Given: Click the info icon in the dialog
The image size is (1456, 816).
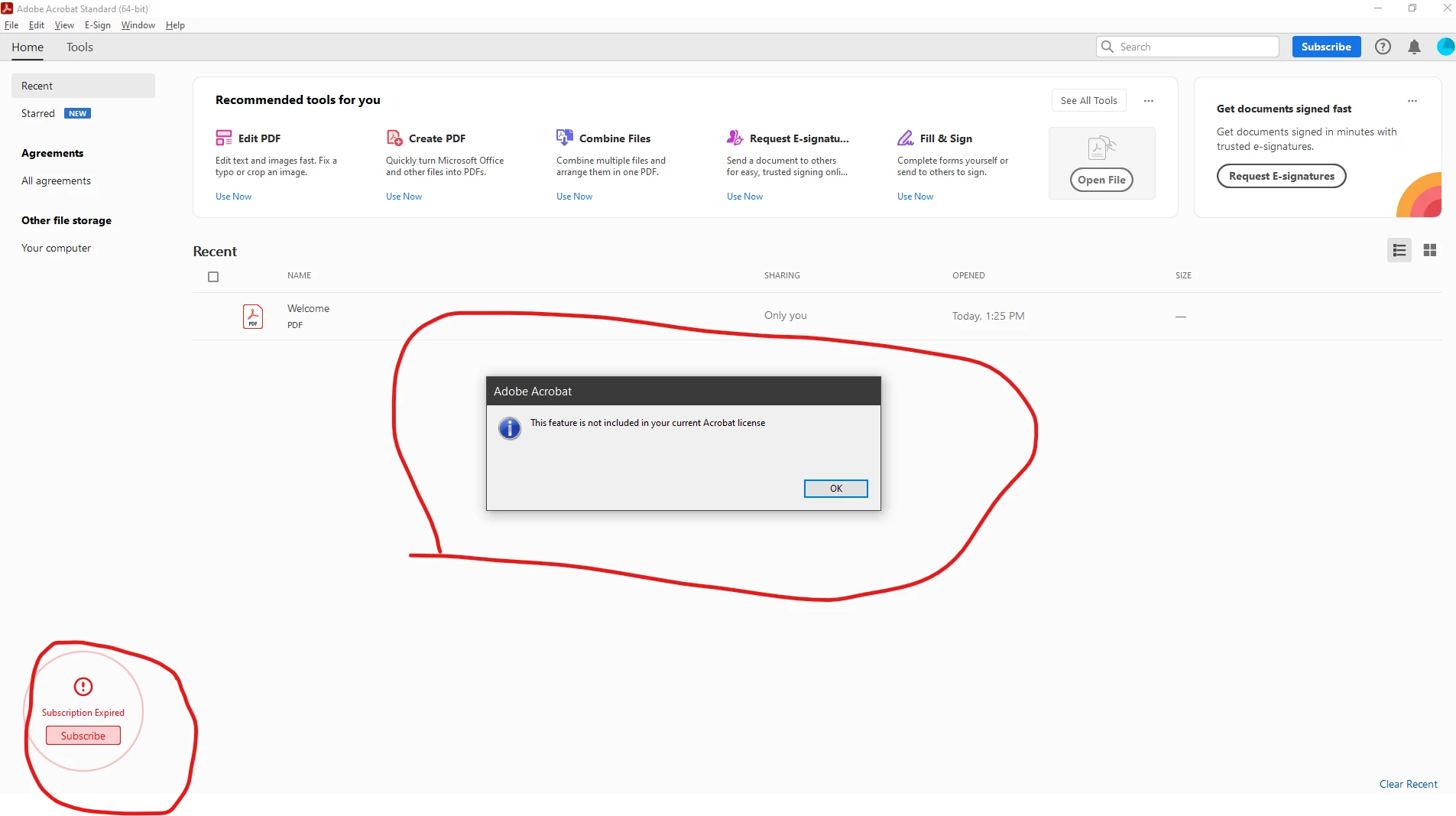Looking at the screenshot, I should click(510, 428).
